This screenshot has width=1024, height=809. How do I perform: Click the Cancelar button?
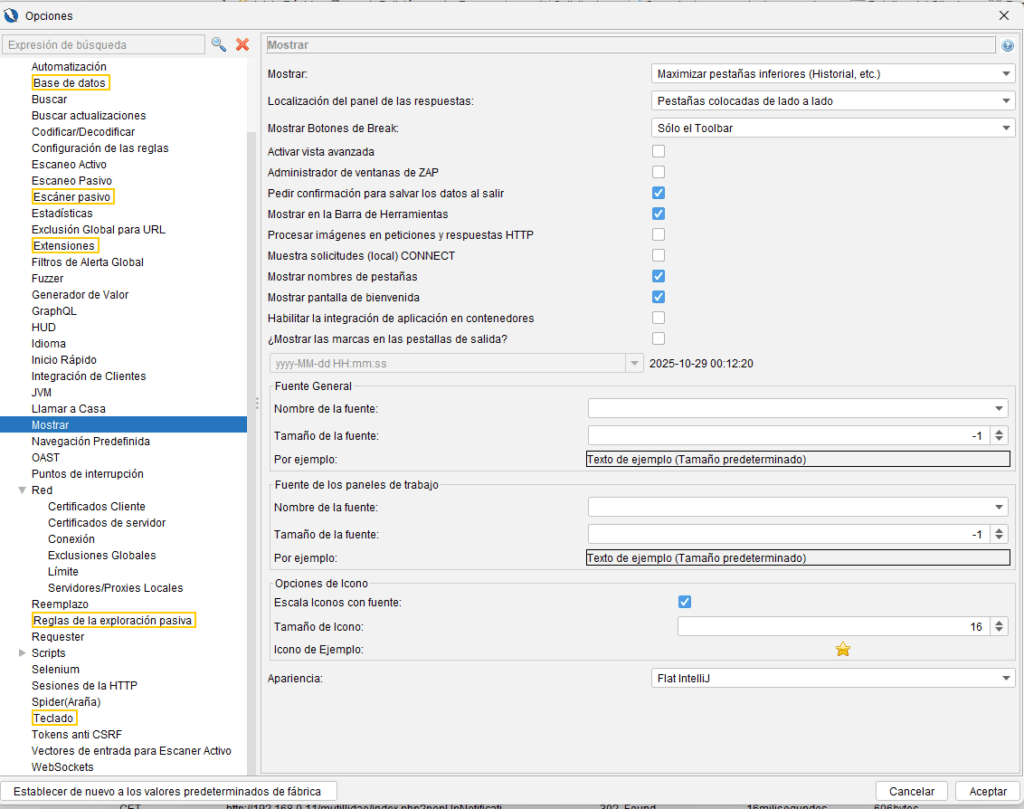click(x=911, y=791)
